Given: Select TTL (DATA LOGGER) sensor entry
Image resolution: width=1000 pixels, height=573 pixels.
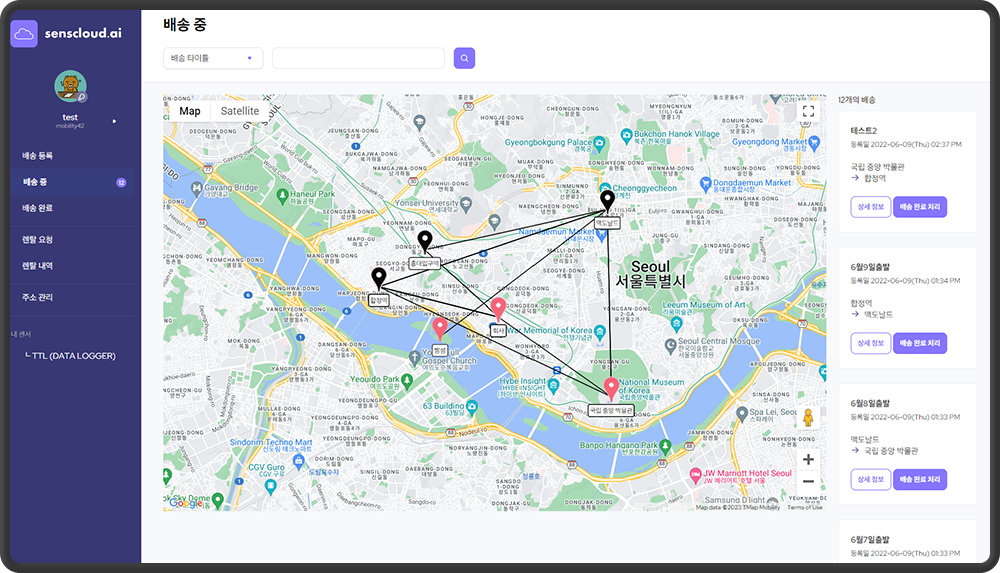Looking at the screenshot, I should coord(73,356).
